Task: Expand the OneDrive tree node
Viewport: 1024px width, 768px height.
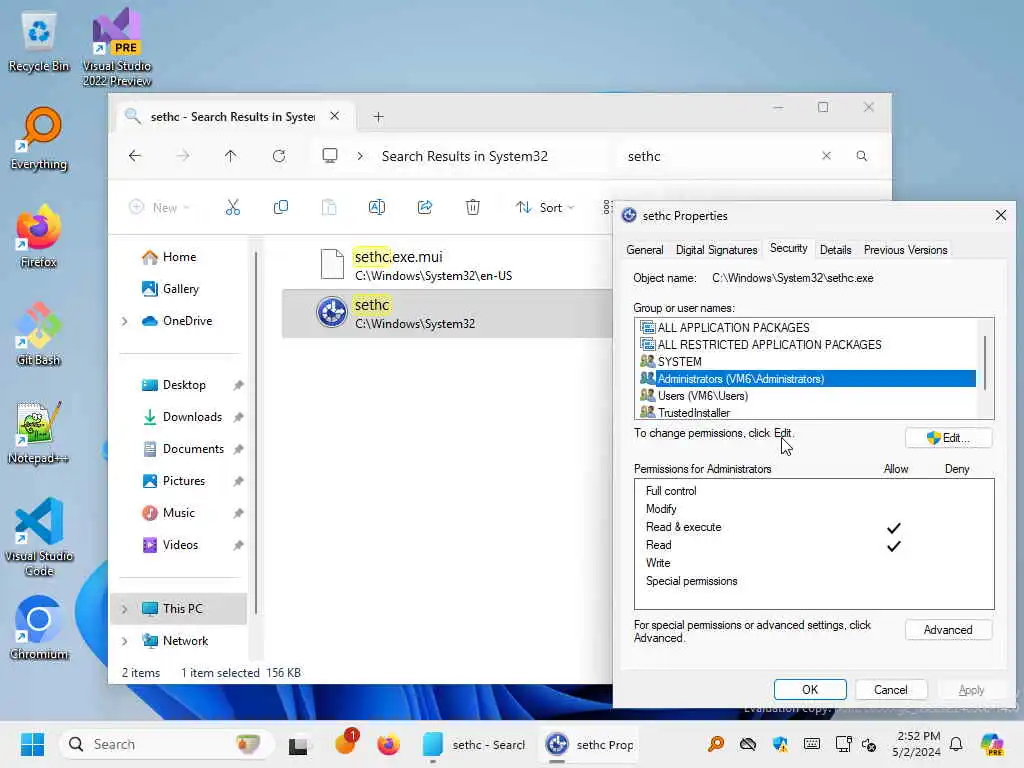Action: pyautogui.click(x=125, y=321)
